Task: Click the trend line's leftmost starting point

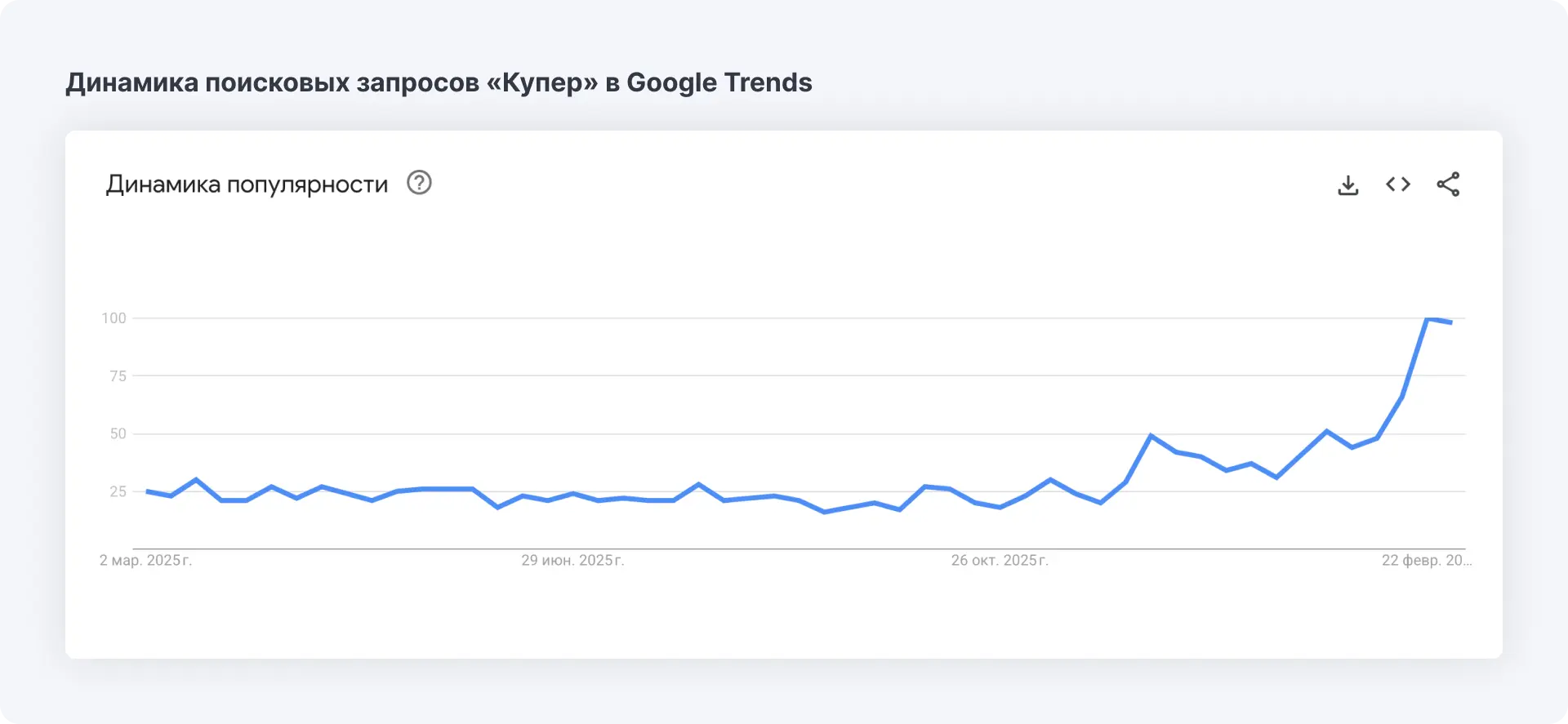Action: [147, 491]
